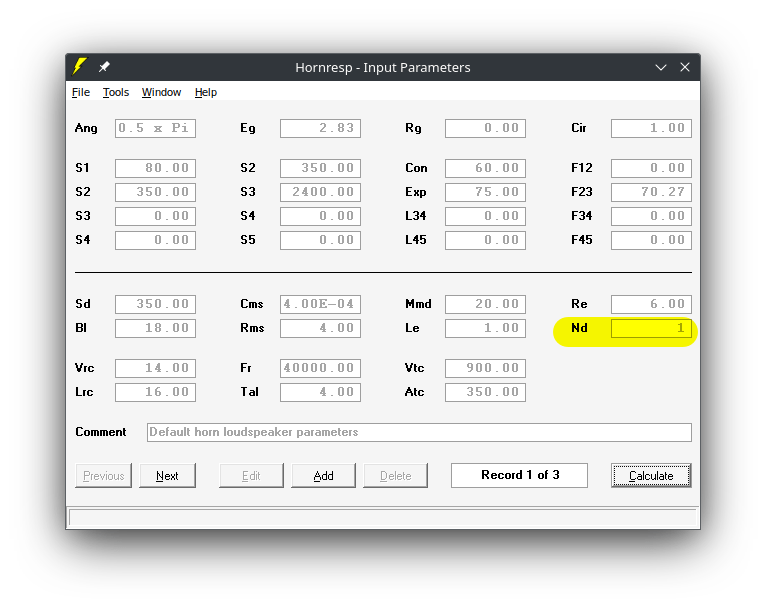This screenshot has width=767, height=608.
Task: Click the Vtc field with 900.00
Action: point(485,368)
